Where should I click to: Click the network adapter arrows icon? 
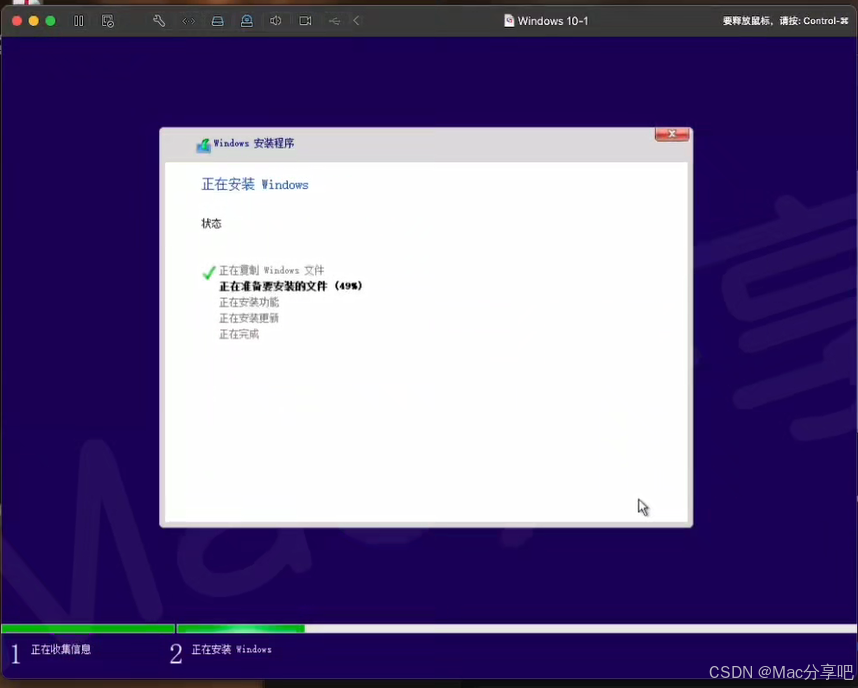(x=188, y=21)
